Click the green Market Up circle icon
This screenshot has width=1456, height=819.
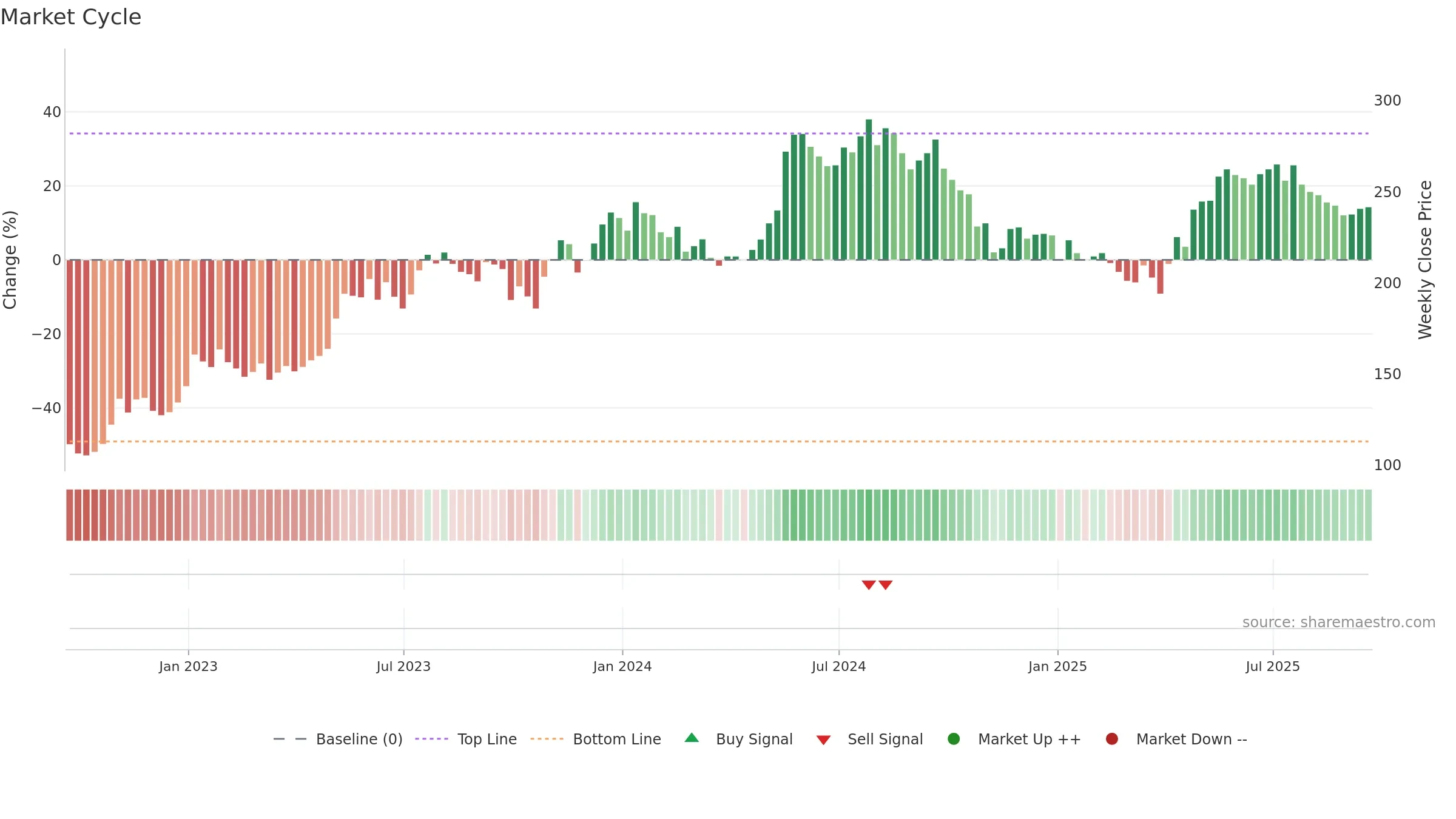[954, 739]
